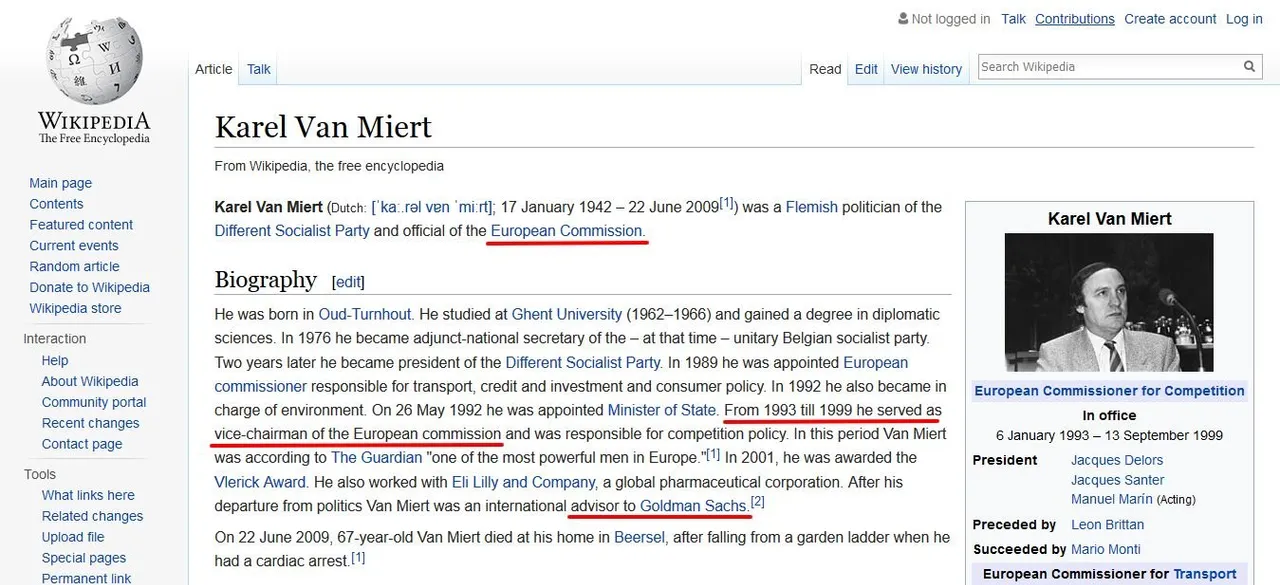Screen dimensions: 1280x585
Task: Click the Log in link
Action: tap(1244, 19)
